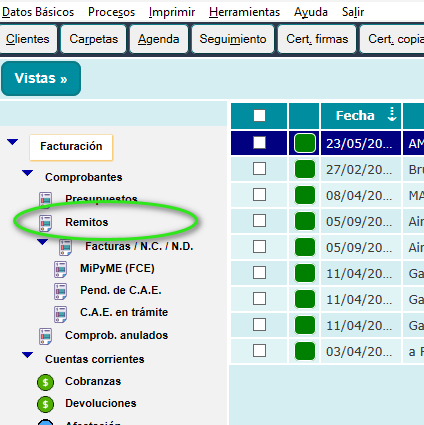Click the Presupuestos document icon
The height and width of the screenshot is (425, 424).
46,199
